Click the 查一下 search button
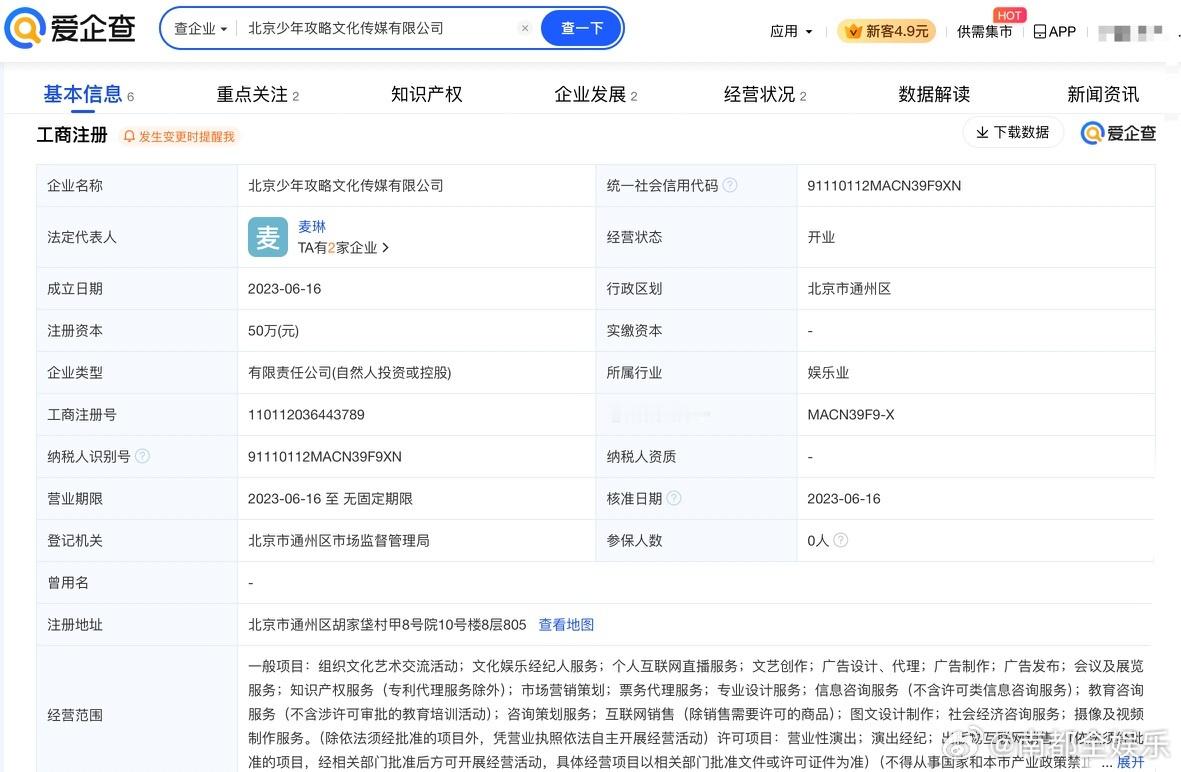 tap(581, 28)
